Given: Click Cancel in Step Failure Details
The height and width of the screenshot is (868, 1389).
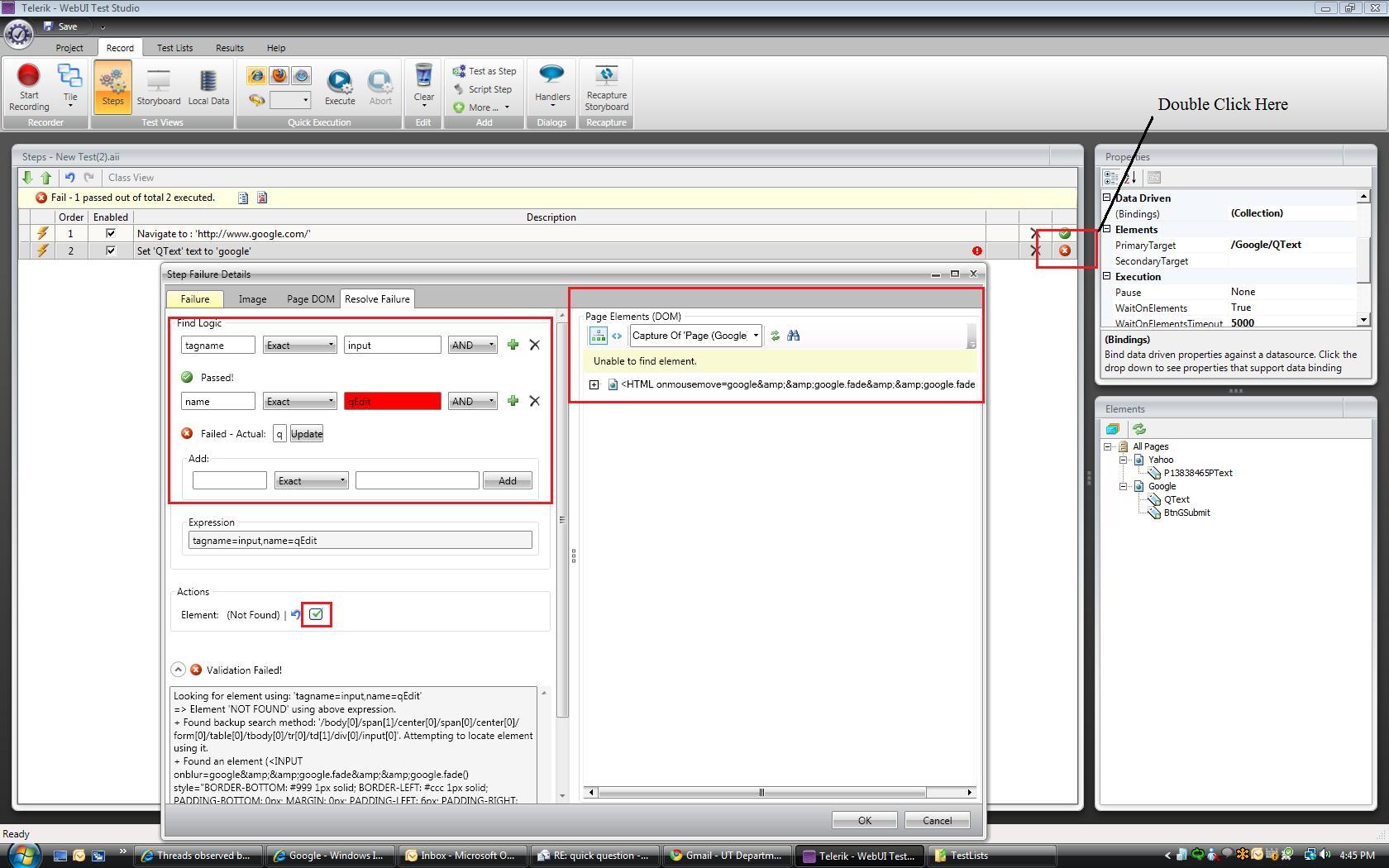Looking at the screenshot, I should click(937, 820).
